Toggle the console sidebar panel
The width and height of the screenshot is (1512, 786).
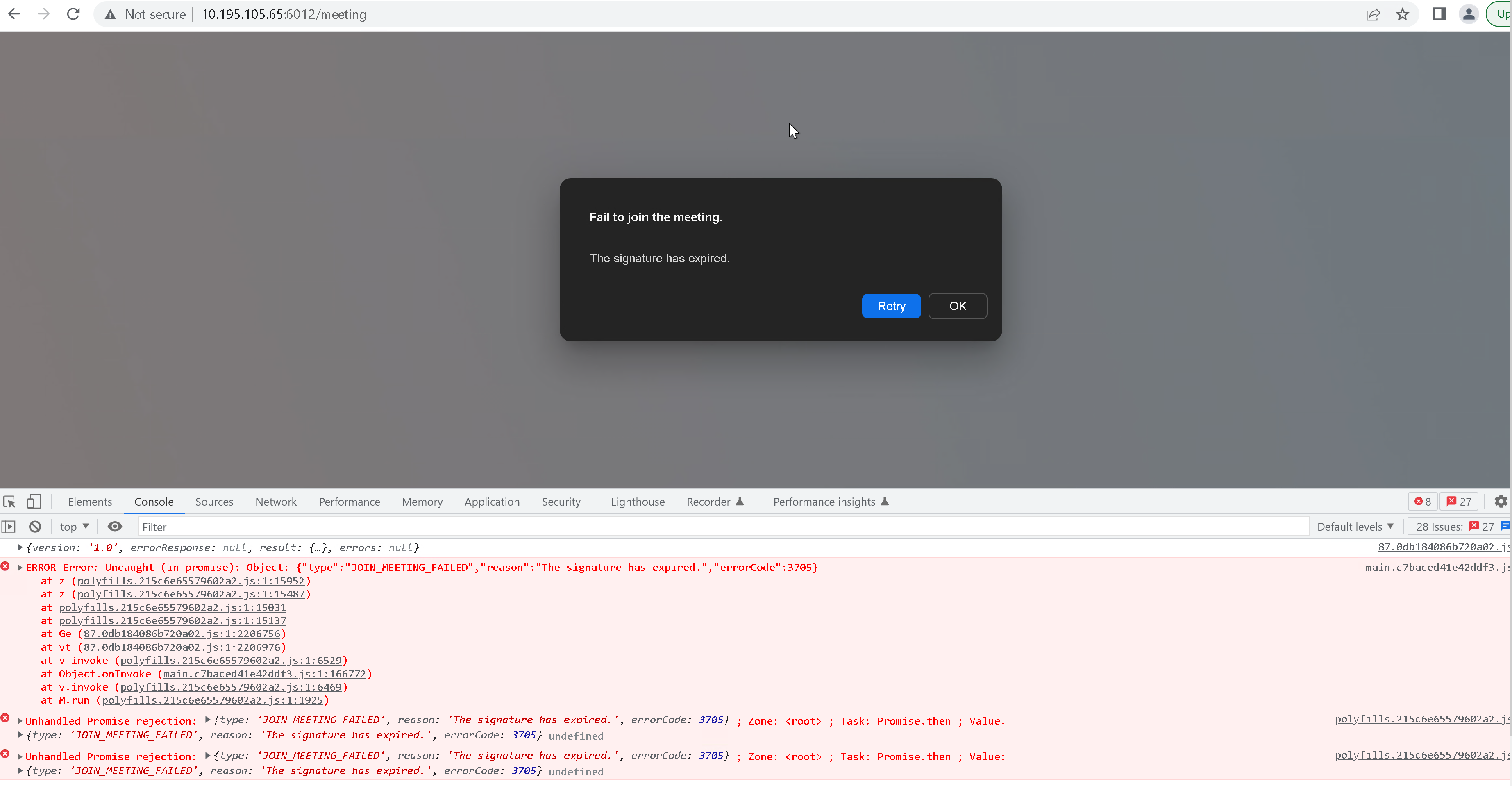pyautogui.click(x=8, y=527)
